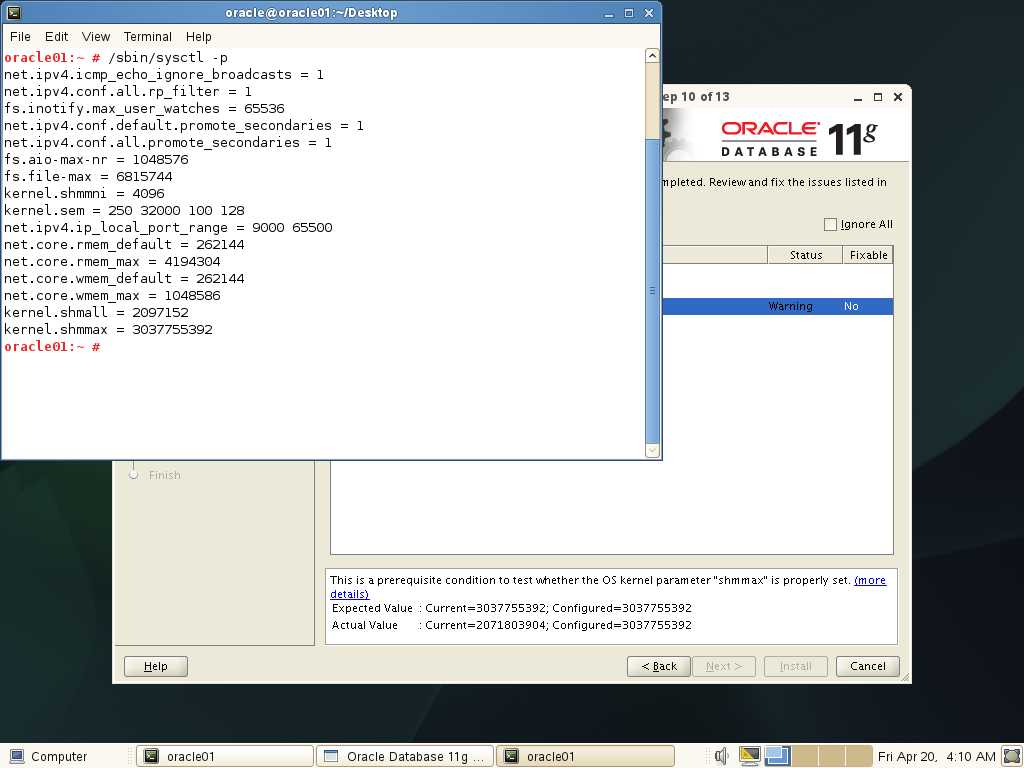Click the Fixable column header
Screen dimensions: 1024x768
[868, 255]
